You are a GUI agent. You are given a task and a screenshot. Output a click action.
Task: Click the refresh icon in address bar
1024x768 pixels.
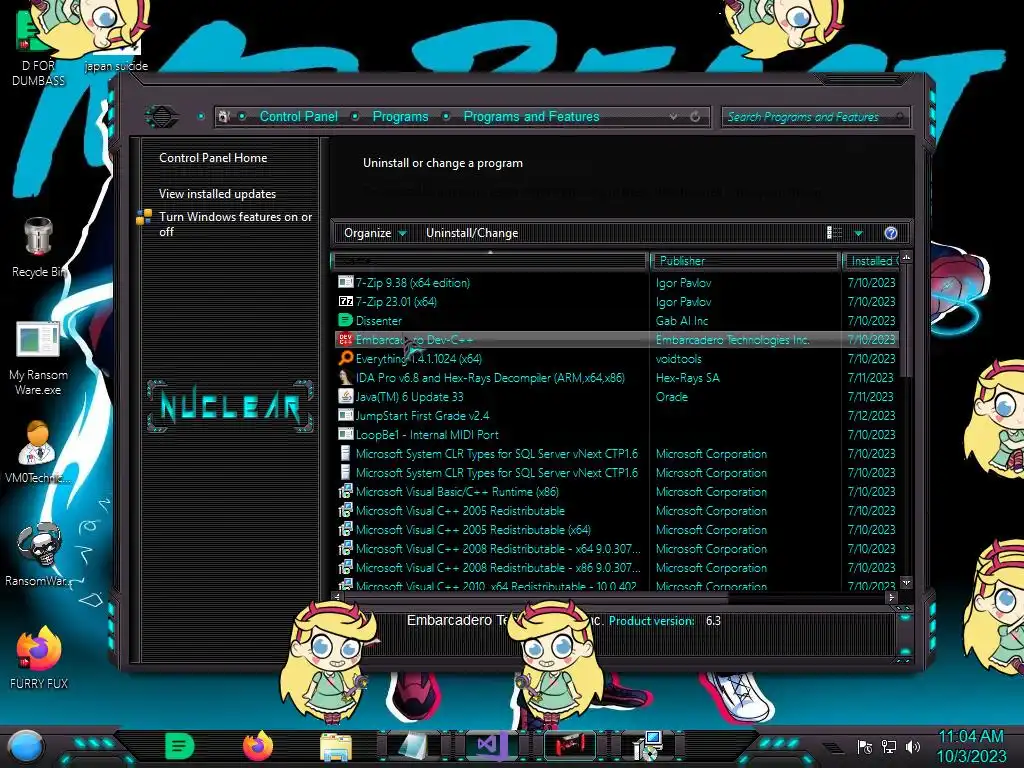695,117
